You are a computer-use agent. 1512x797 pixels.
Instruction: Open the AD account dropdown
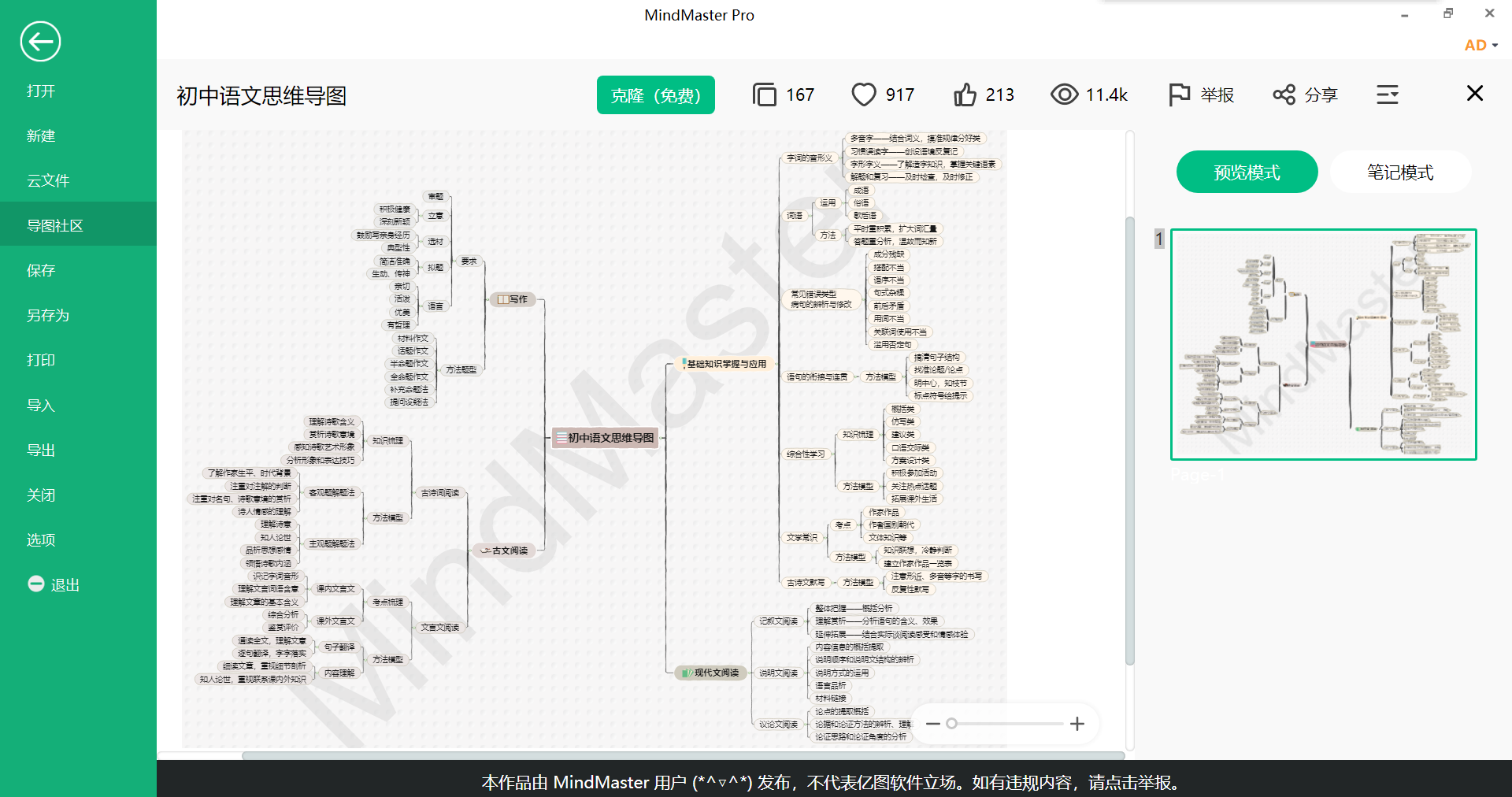[1480, 46]
